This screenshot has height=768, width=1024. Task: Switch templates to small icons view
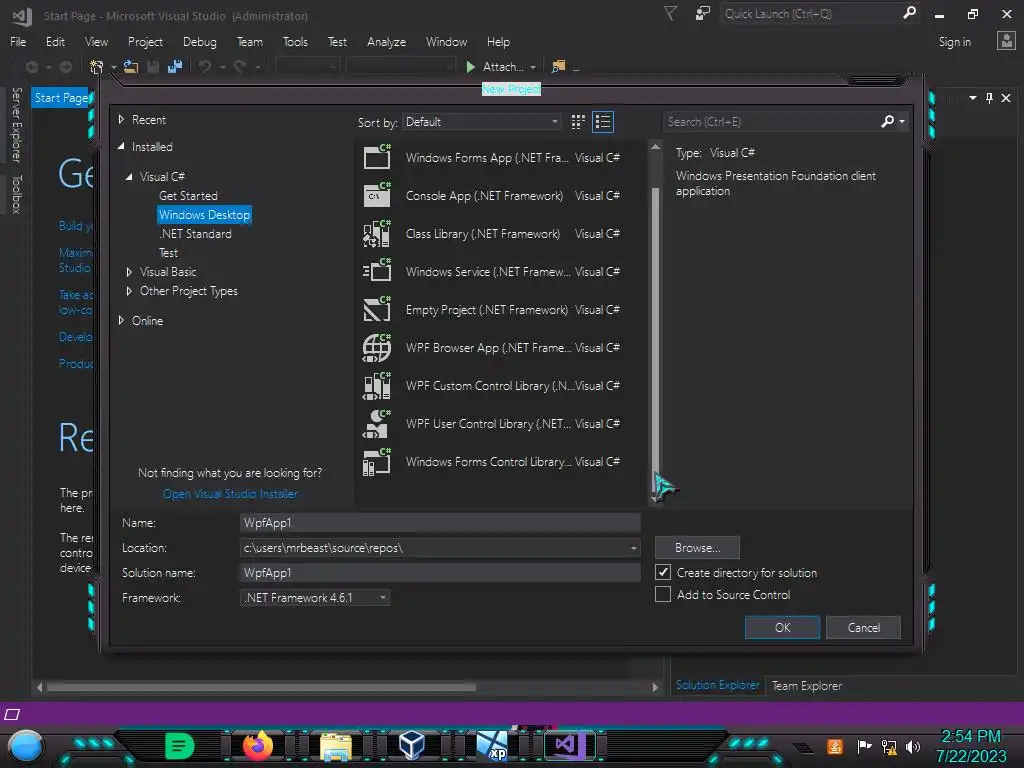tap(578, 122)
